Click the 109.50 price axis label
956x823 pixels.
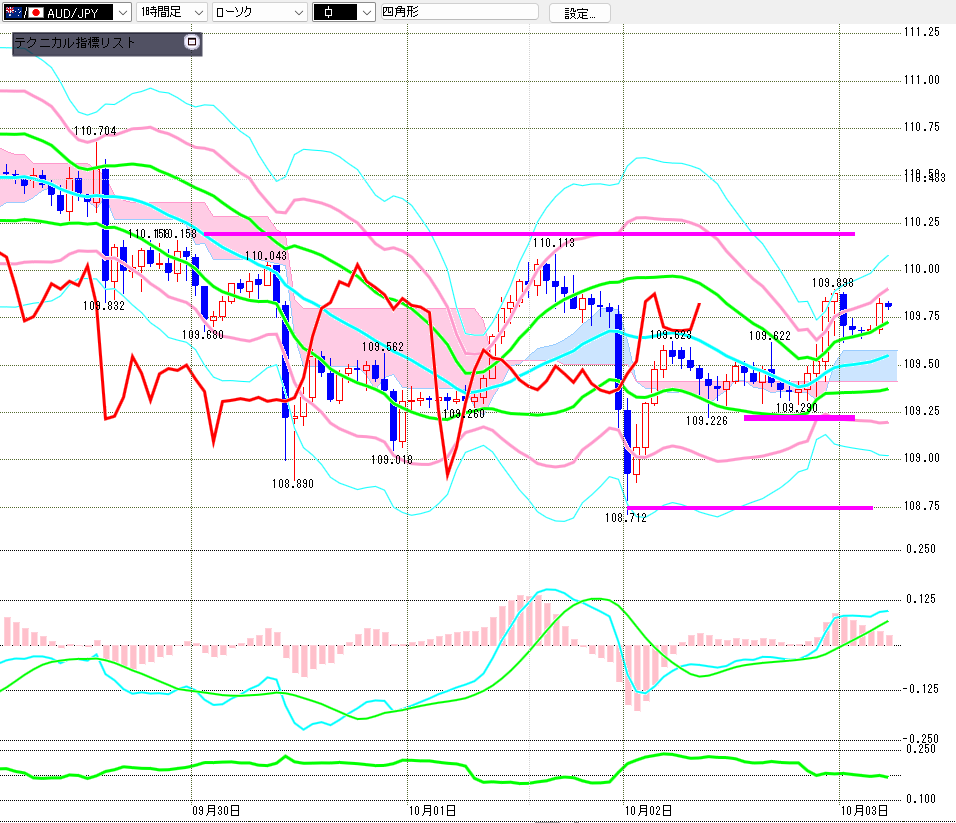922,364
